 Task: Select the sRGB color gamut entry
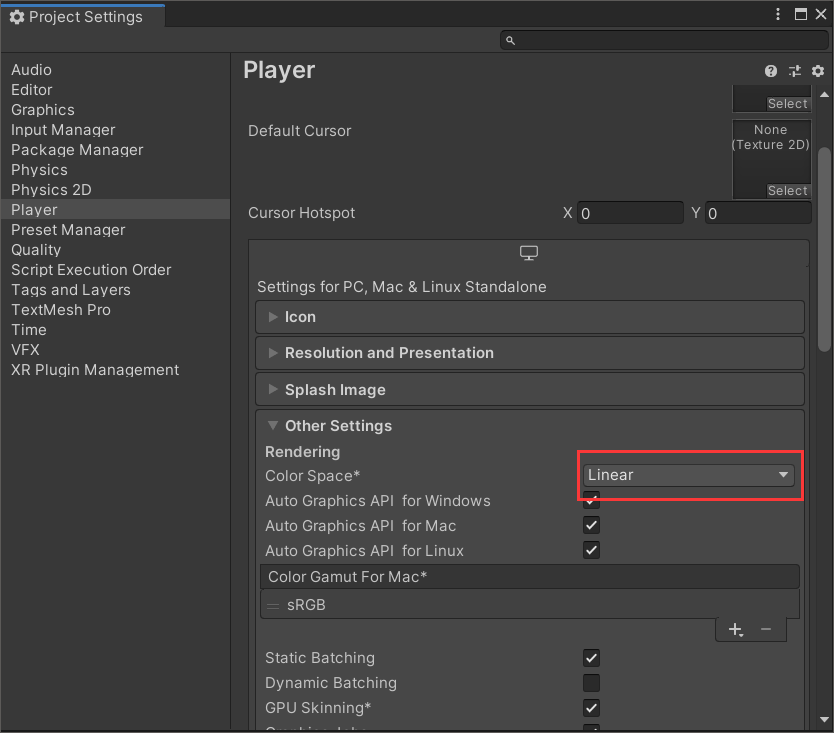tap(530, 605)
